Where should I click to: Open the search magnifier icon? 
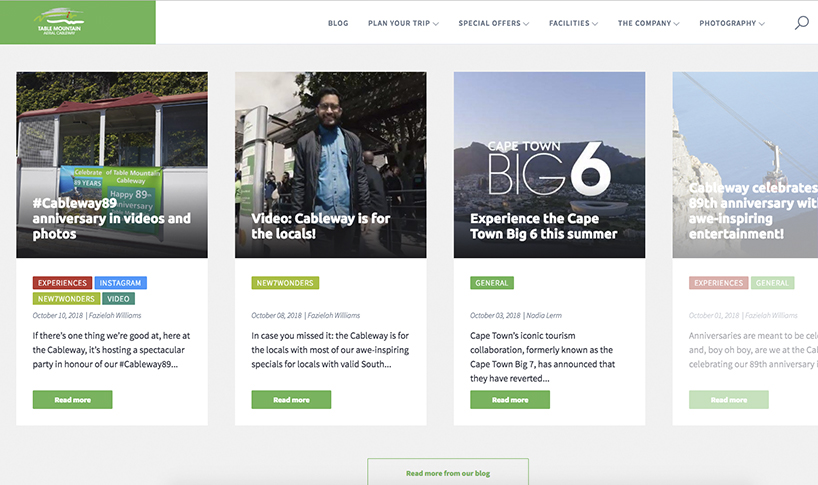[x=801, y=23]
